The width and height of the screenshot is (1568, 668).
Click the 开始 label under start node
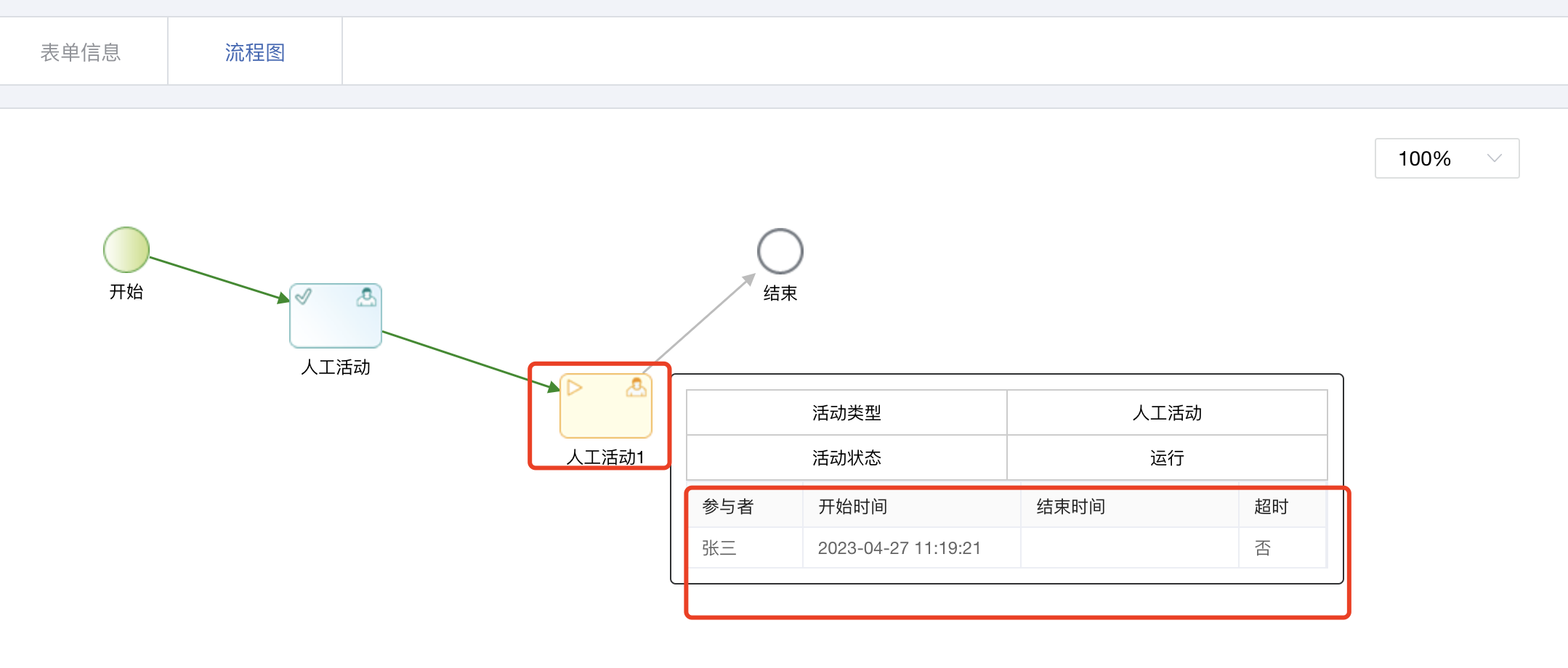point(126,292)
